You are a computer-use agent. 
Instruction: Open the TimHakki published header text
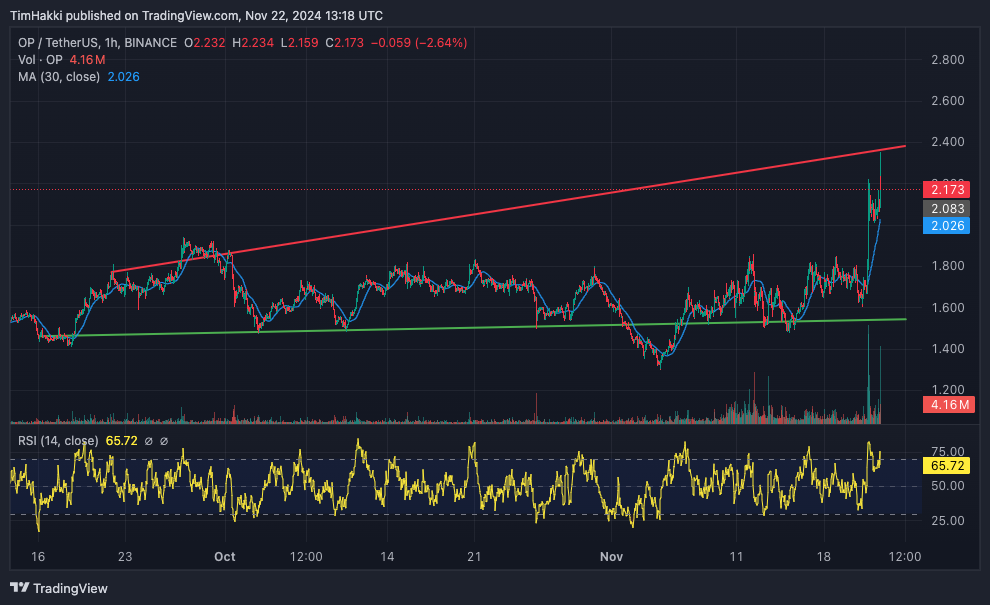[x=195, y=15]
